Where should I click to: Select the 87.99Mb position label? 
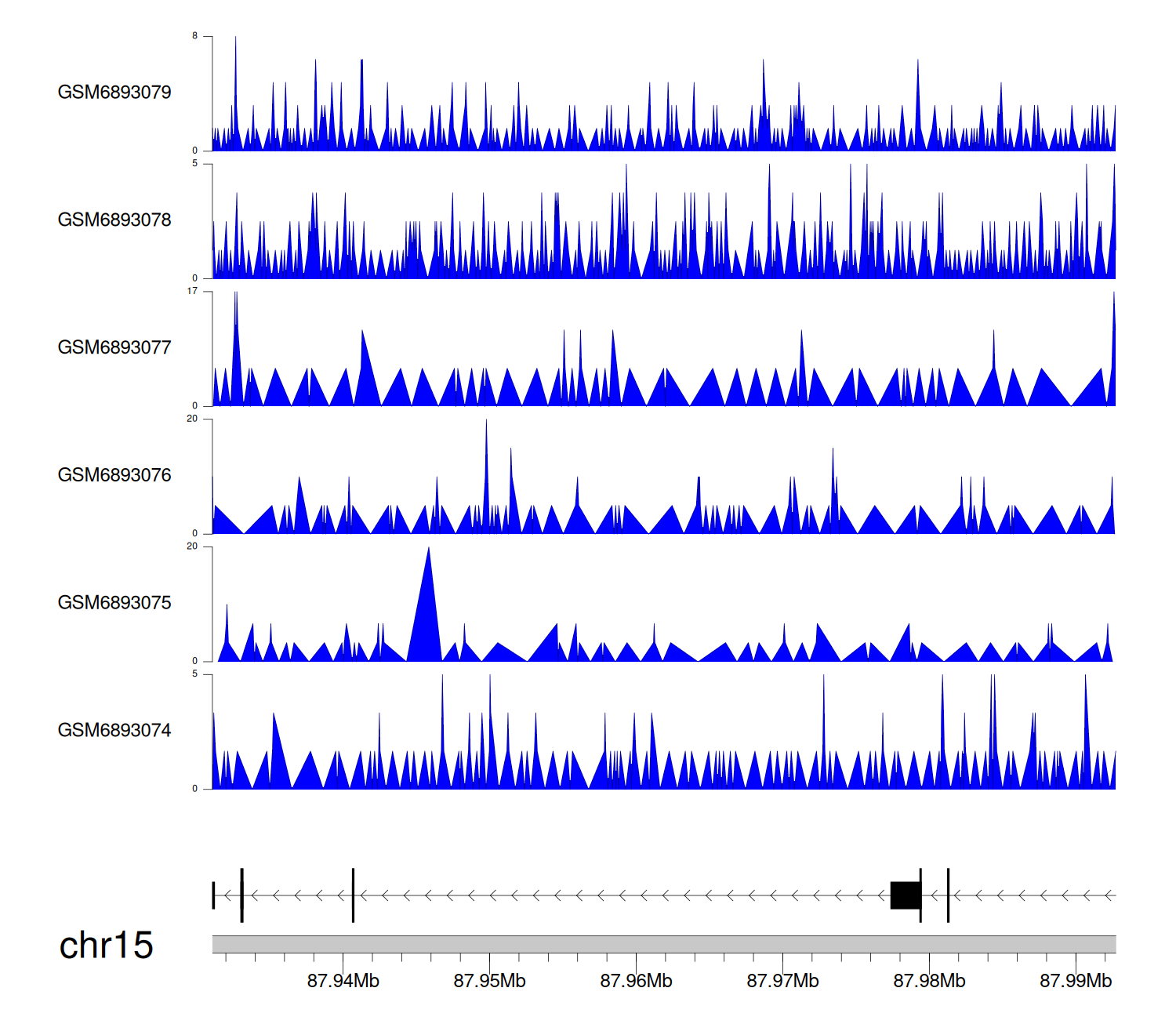pos(1076,981)
